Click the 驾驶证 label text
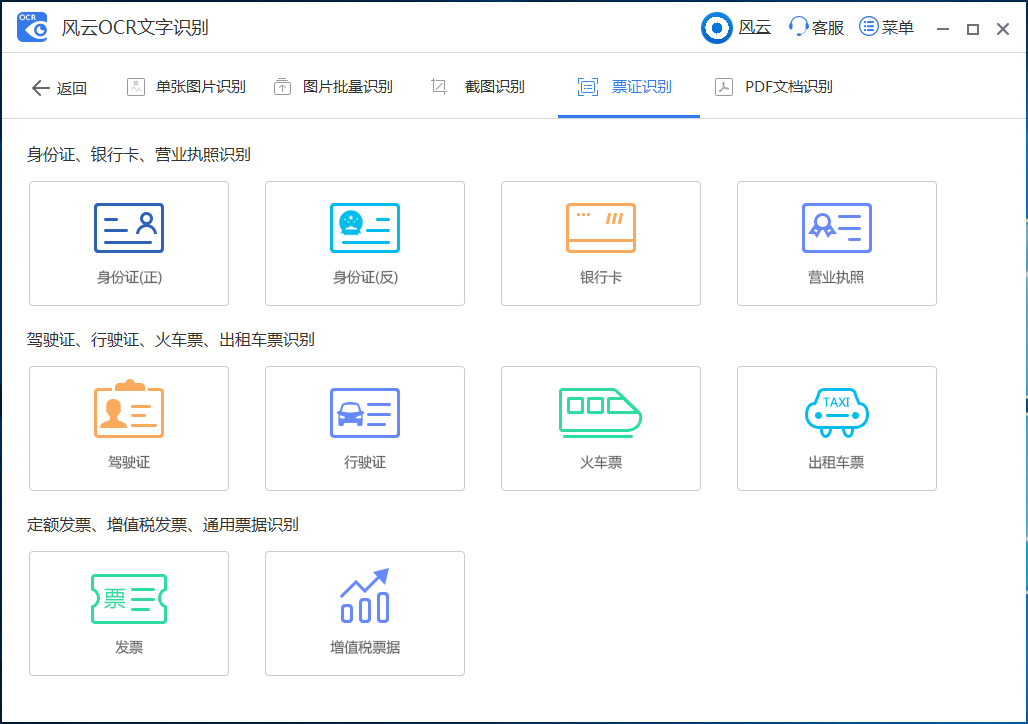The image size is (1028, 724). point(129,462)
